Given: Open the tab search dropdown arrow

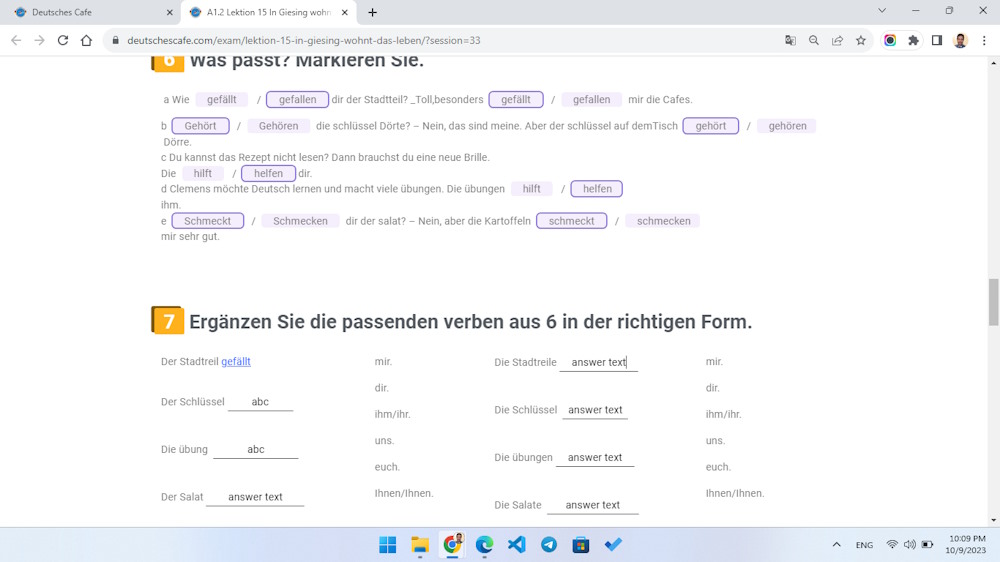Looking at the screenshot, I should click(x=882, y=10).
